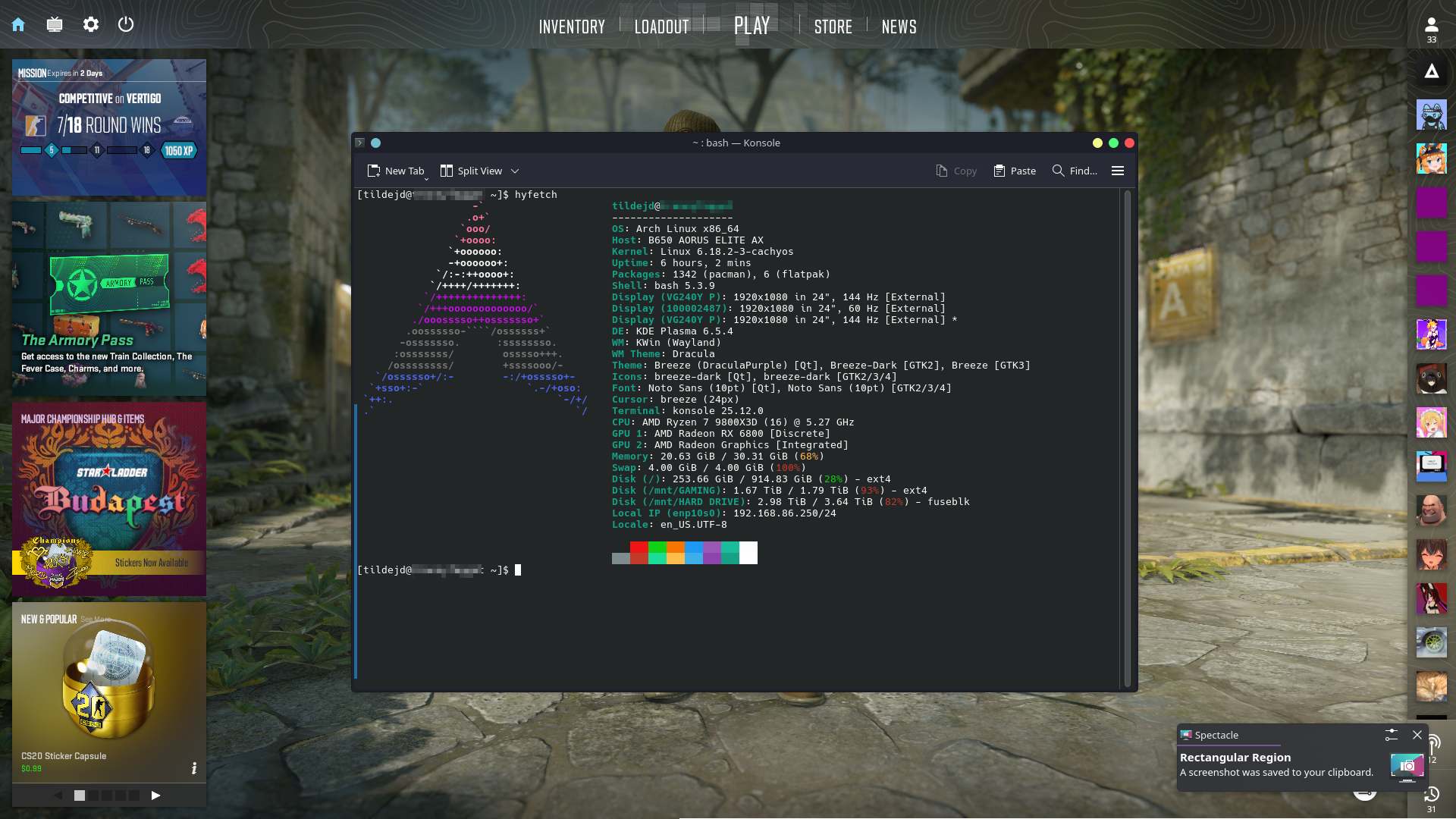Click the power quit icon
This screenshot has height=819, width=1456.
pyautogui.click(x=126, y=24)
